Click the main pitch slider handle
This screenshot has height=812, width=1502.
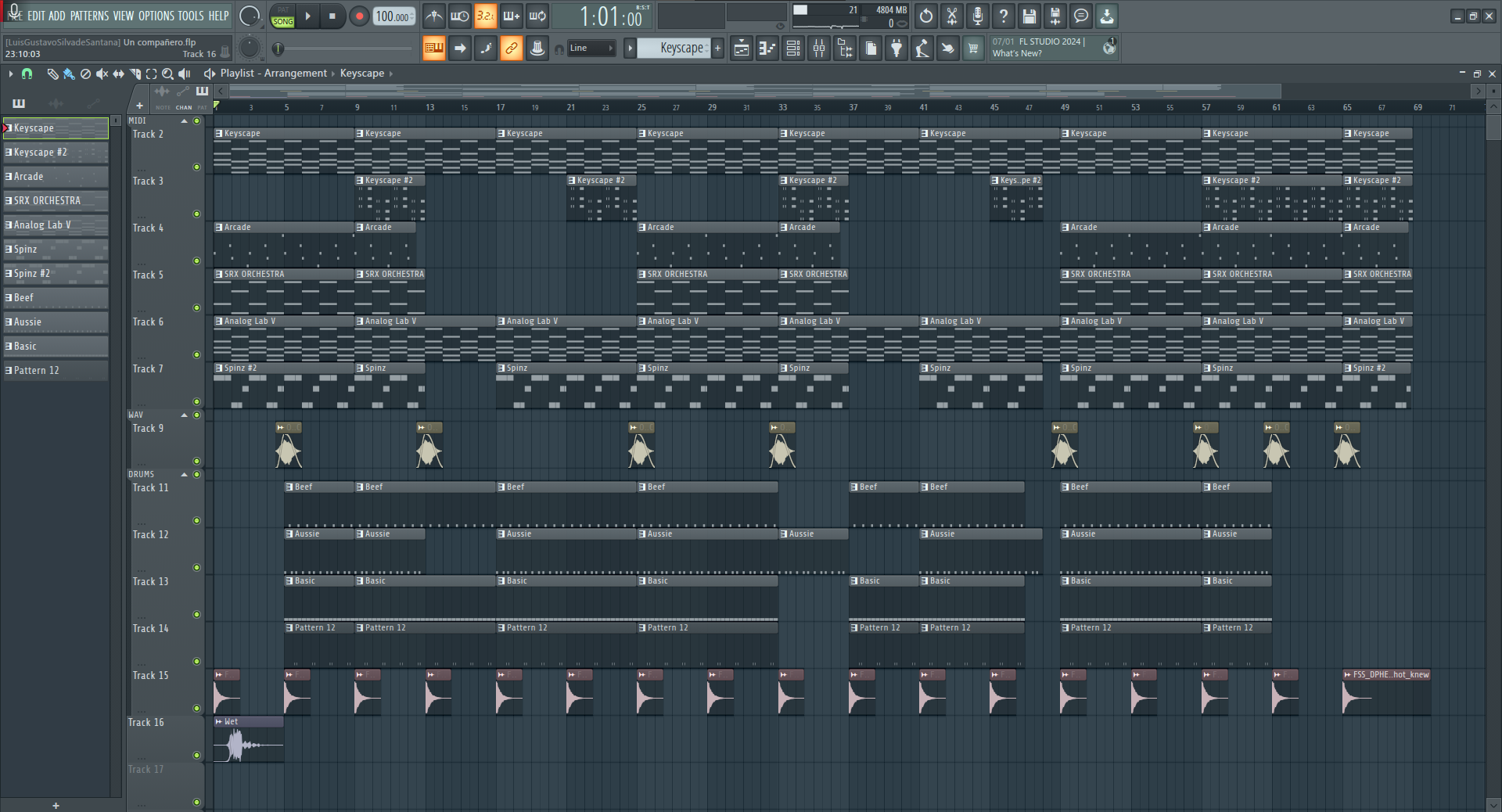[x=278, y=49]
